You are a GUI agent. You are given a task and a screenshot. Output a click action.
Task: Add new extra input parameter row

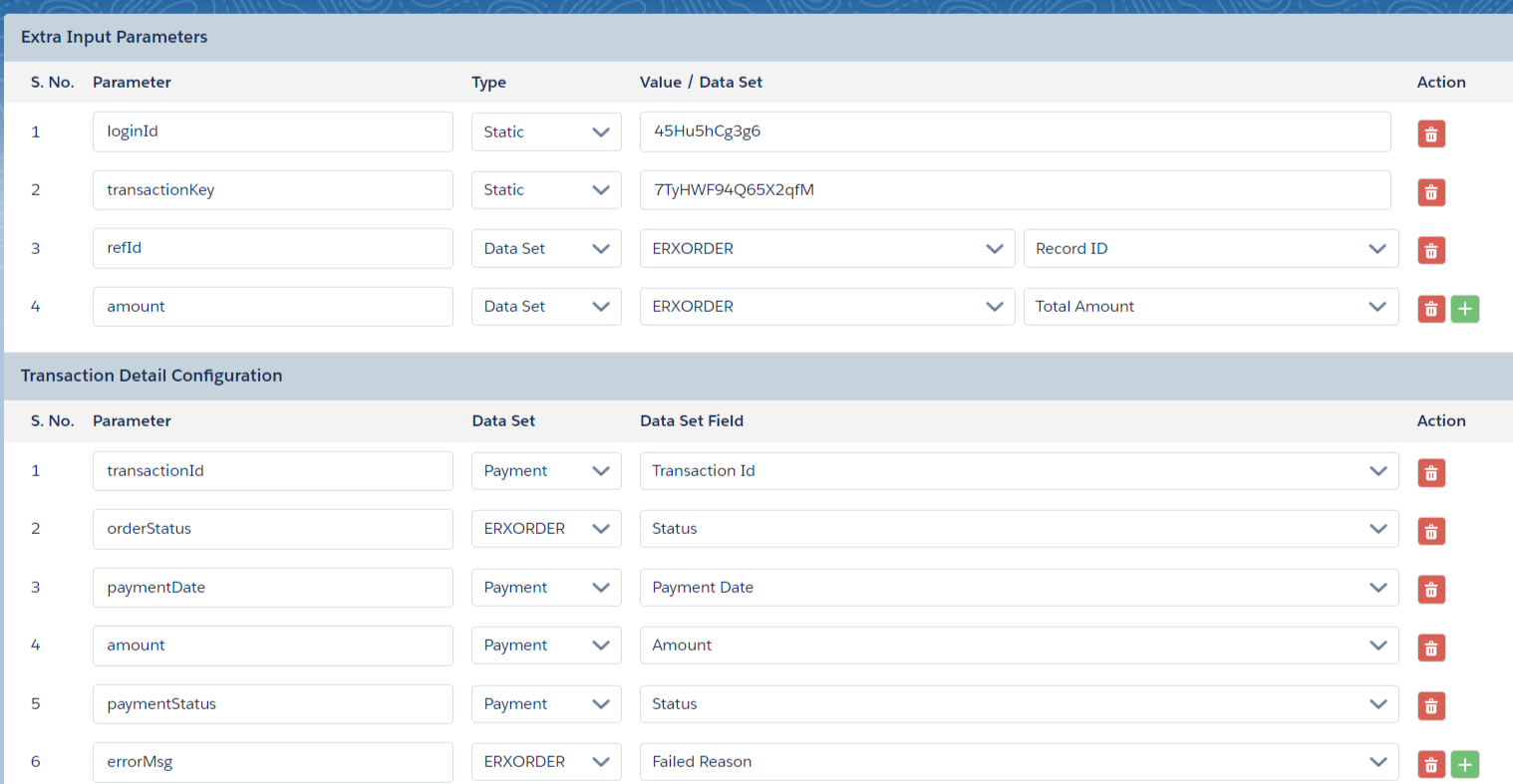1464,309
